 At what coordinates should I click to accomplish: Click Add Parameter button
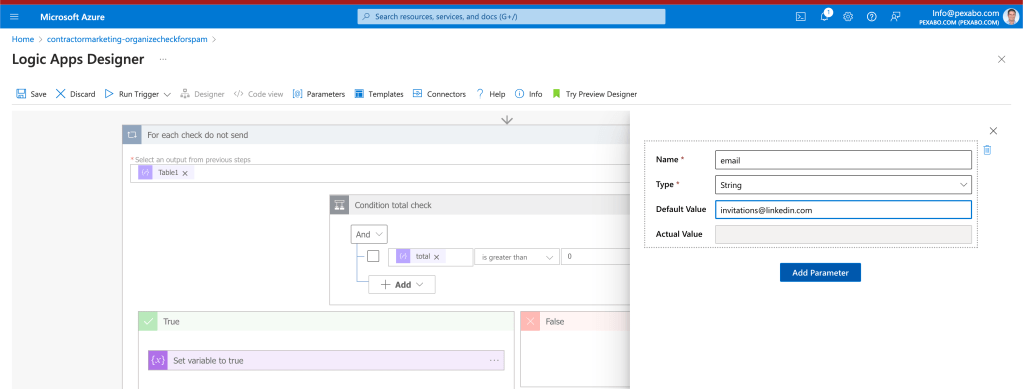[x=820, y=273]
